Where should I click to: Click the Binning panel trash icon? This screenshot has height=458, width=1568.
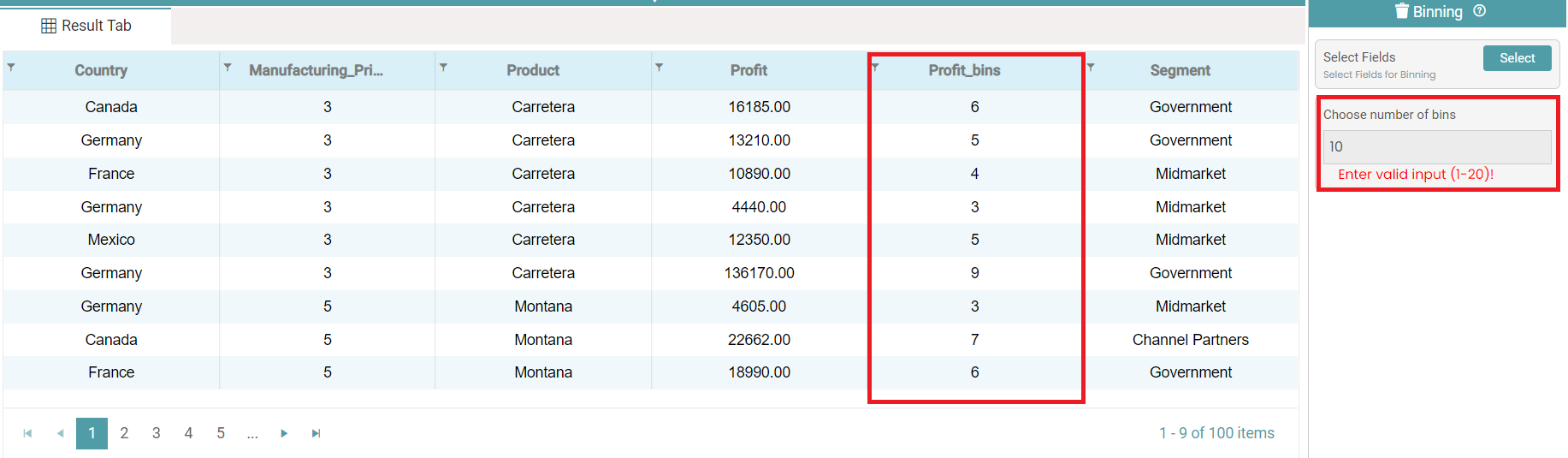1401,11
